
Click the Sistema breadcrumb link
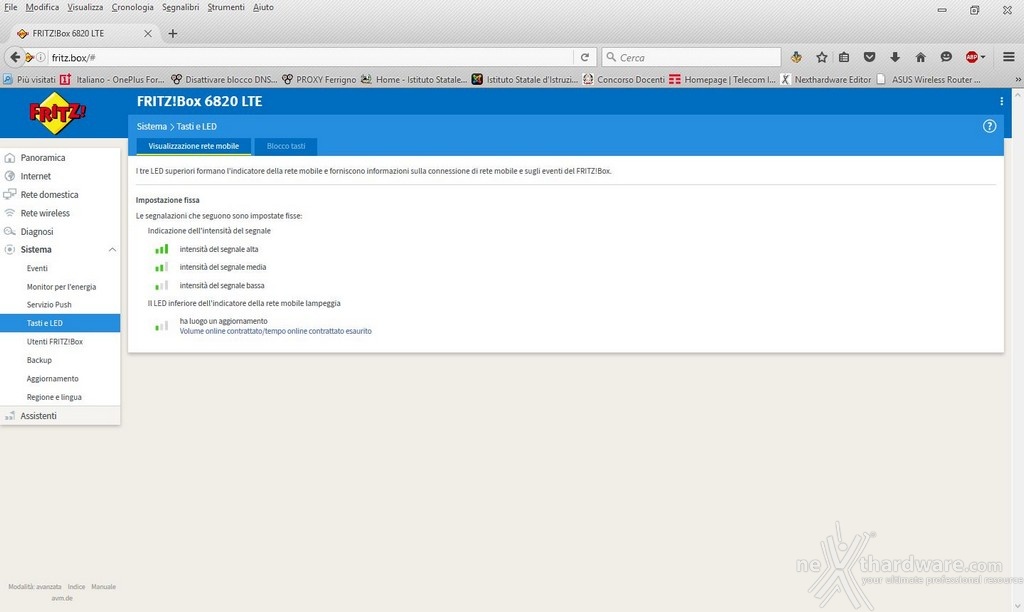(x=152, y=127)
